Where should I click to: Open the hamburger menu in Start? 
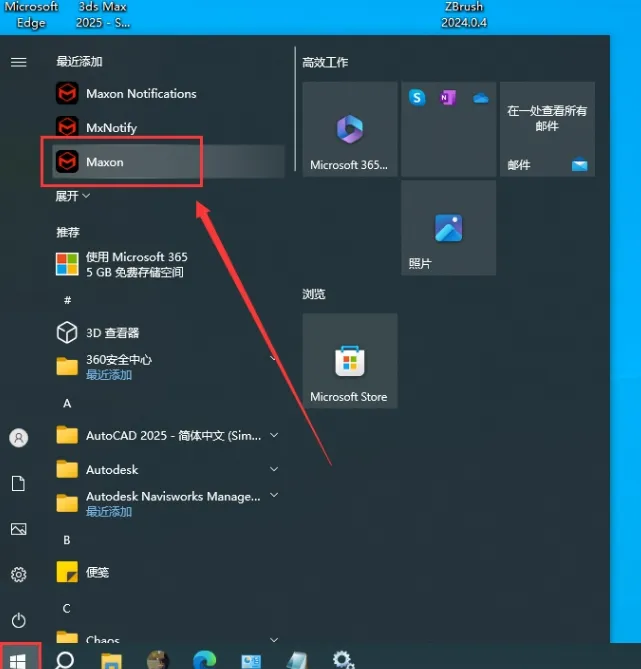click(19, 62)
